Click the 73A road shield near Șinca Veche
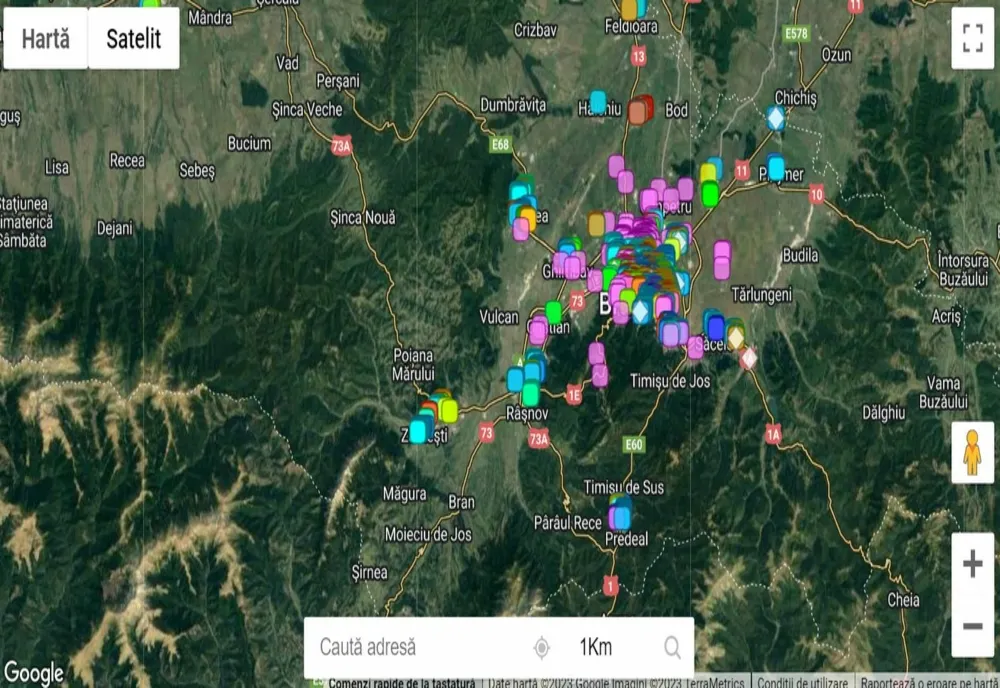 341,147
